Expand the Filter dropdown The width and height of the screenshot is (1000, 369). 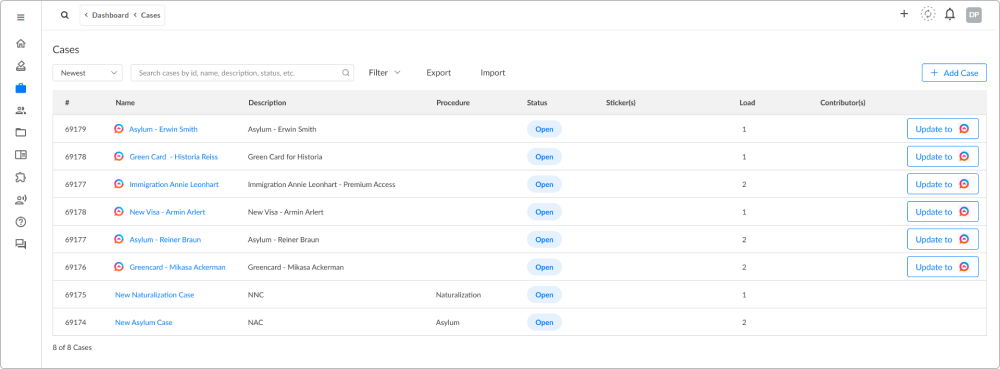pos(385,73)
